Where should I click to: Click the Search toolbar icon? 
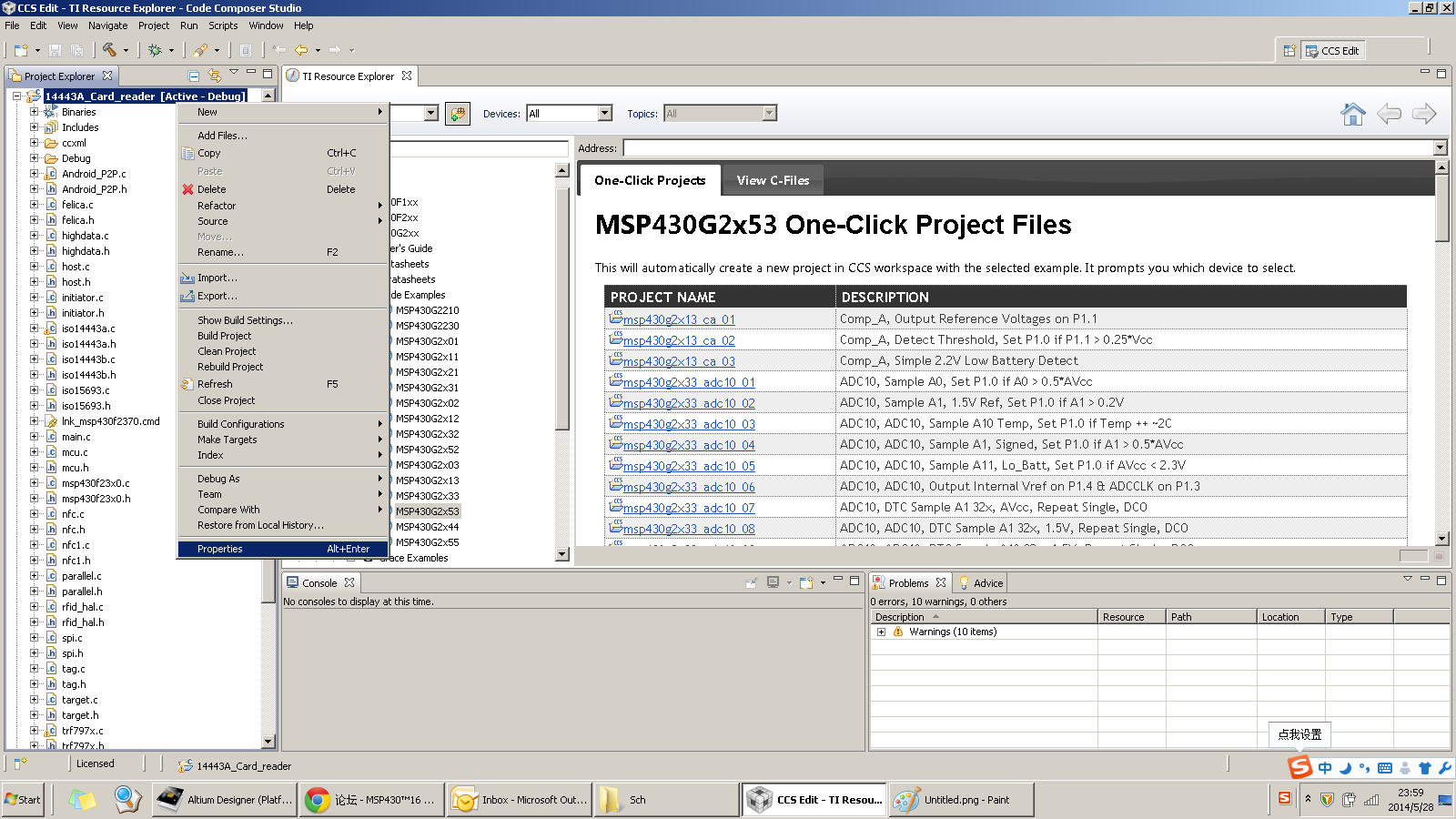tap(200, 51)
